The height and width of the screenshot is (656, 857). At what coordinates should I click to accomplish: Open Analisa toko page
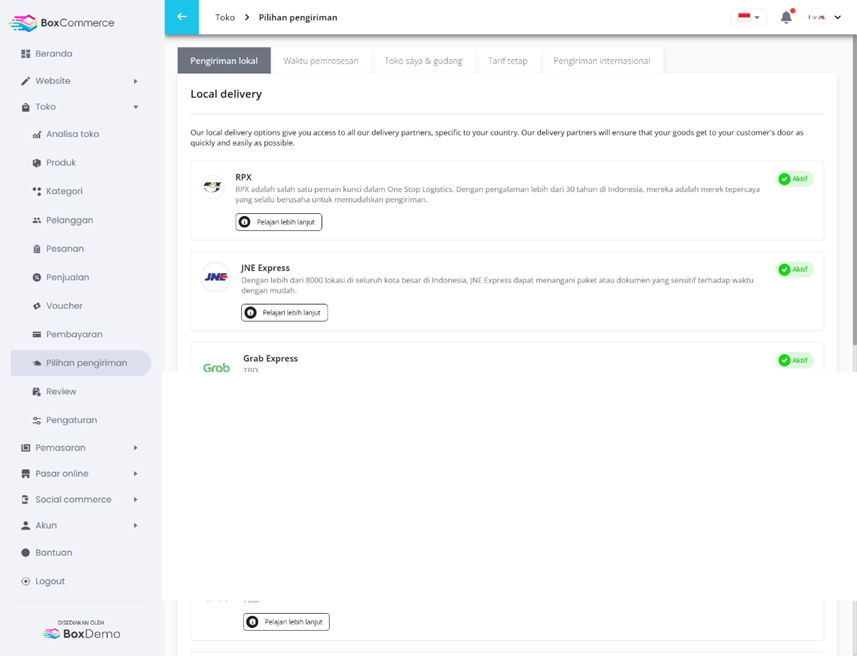coord(72,134)
